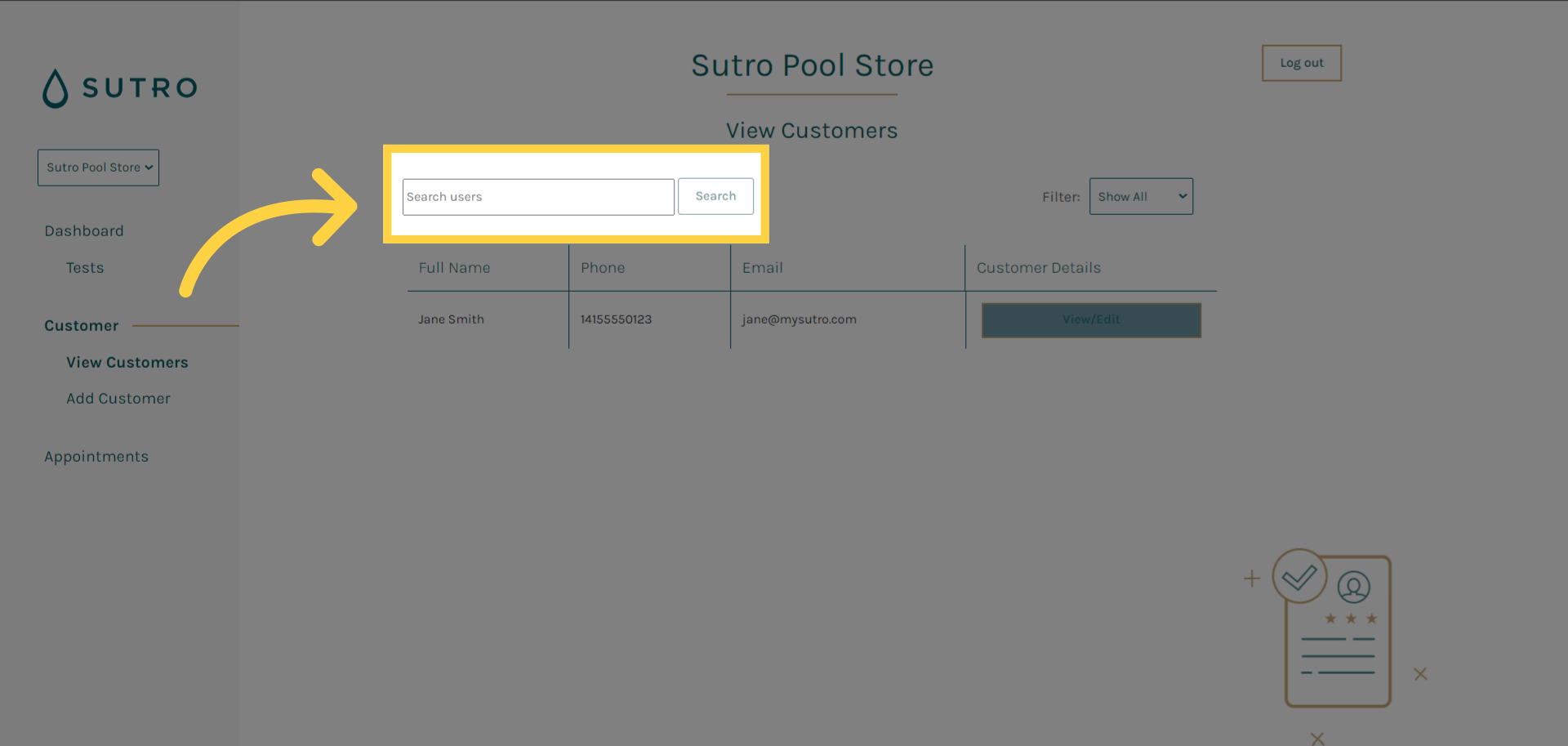The height and width of the screenshot is (746, 1568).
Task: Click View/Edit for Jane Smith
Action: 1091,319
